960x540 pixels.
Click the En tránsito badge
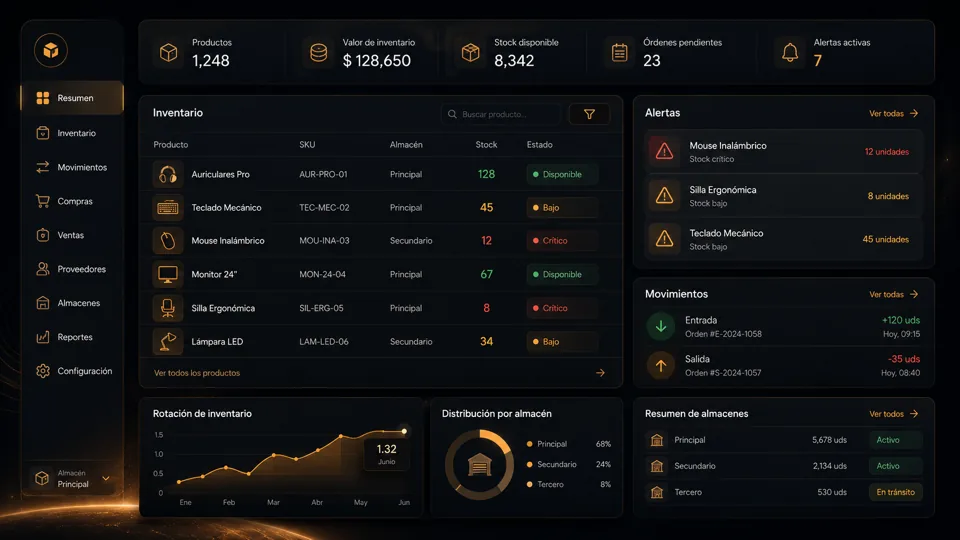895,492
